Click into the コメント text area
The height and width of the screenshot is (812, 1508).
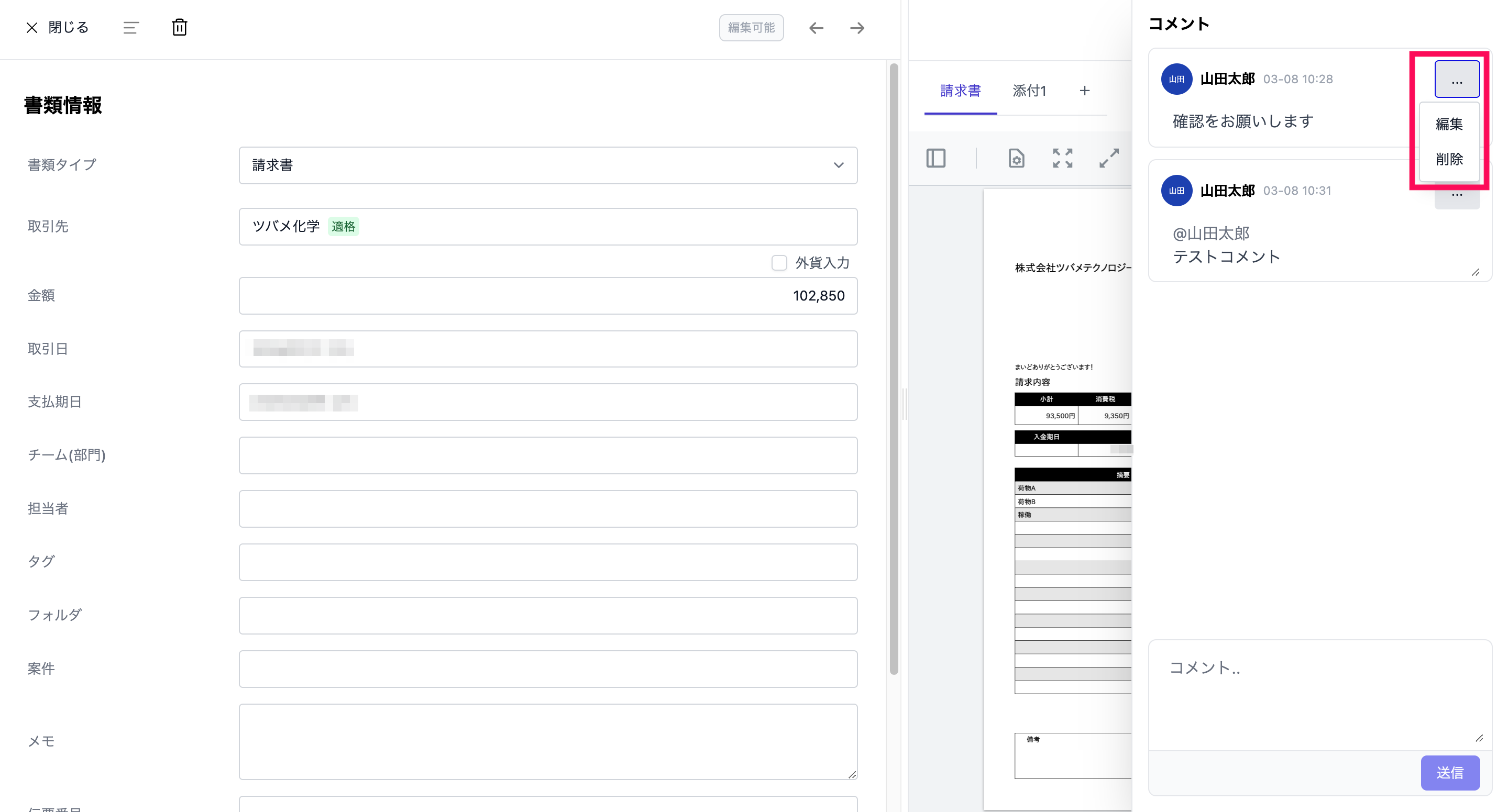tap(1319, 694)
